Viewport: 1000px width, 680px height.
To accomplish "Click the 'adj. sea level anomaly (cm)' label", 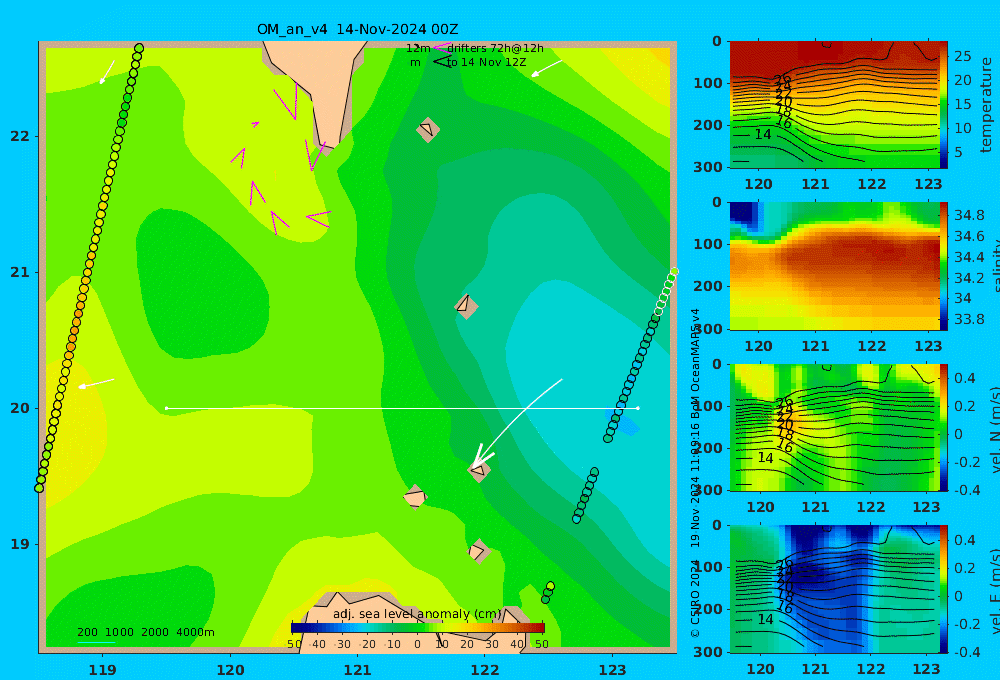I will (x=417, y=614).
